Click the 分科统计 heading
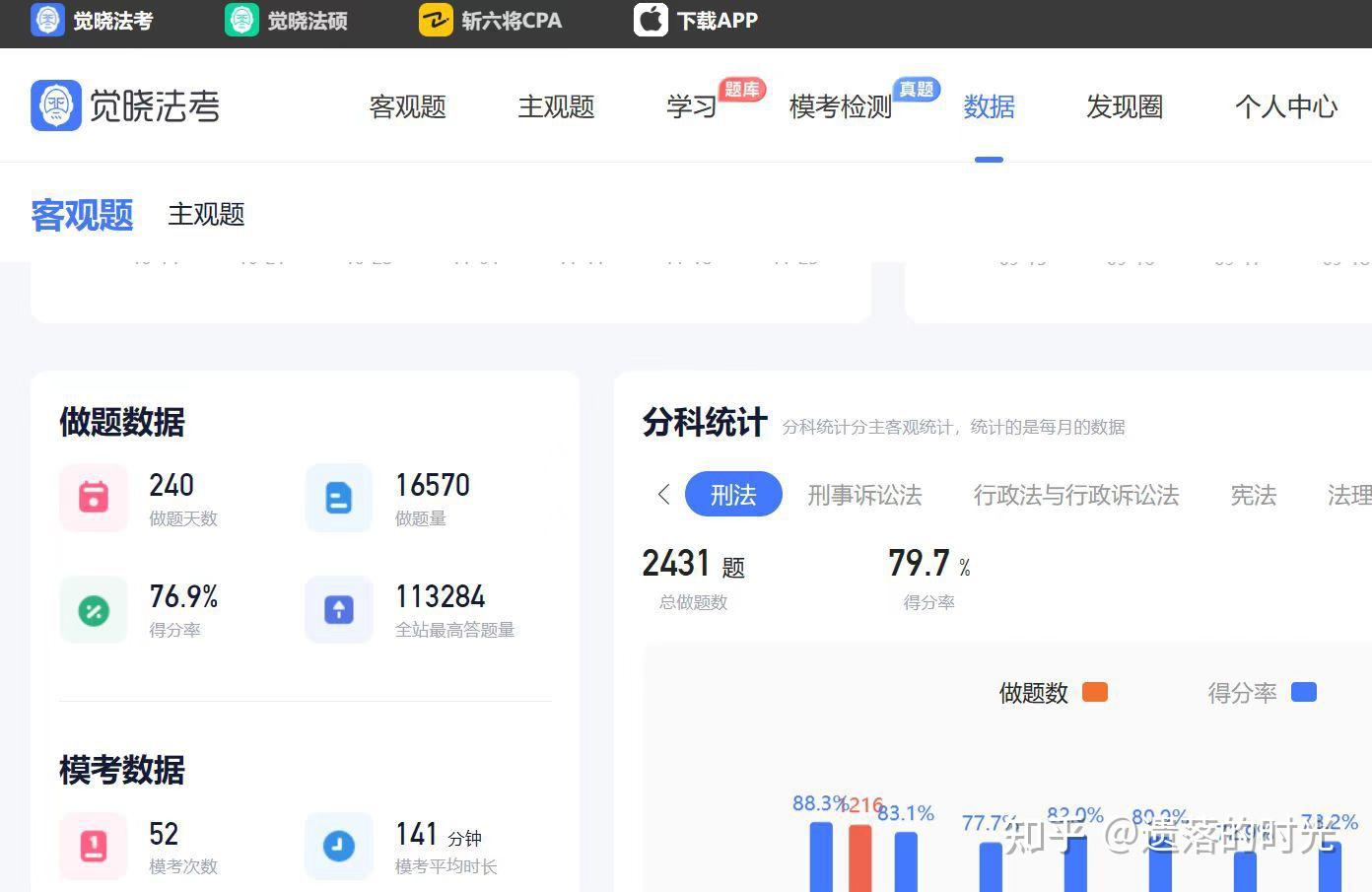1372x892 pixels. (x=705, y=423)
